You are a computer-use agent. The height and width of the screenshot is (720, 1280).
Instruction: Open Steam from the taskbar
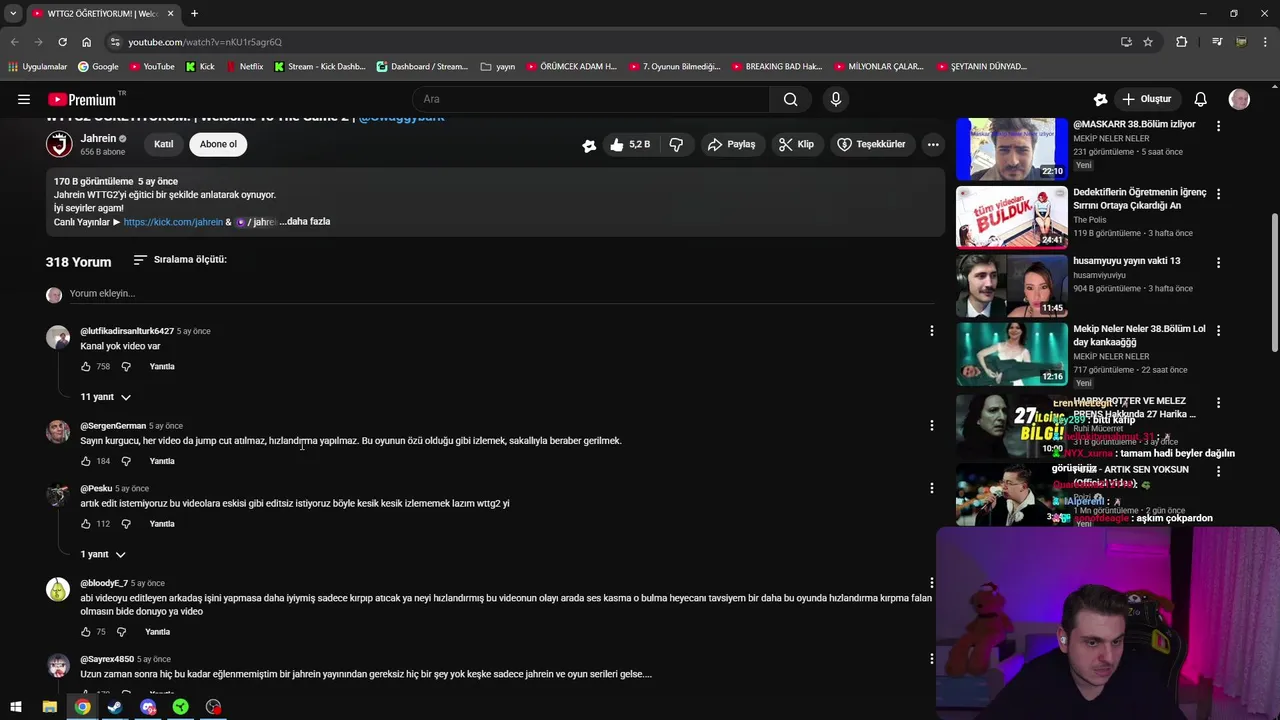[115, 707]
